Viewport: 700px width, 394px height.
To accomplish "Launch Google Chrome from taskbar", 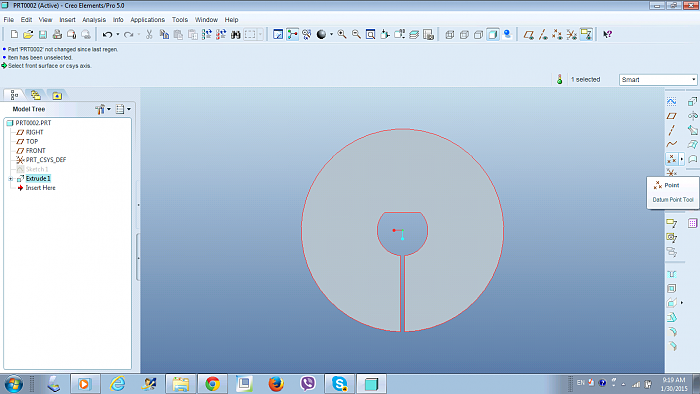I will [x=212, y=384].
